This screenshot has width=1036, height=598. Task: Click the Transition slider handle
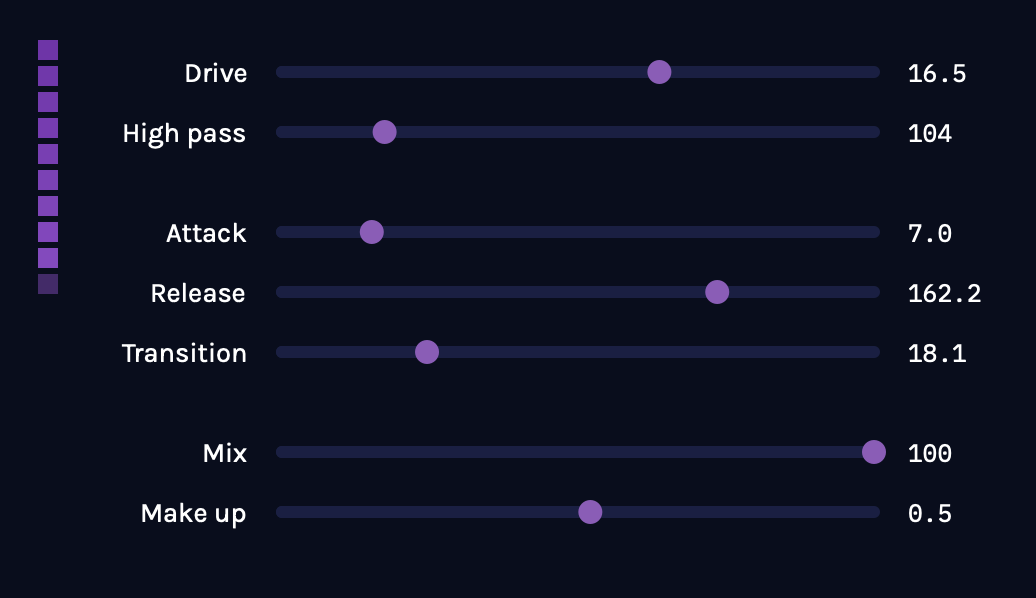[x=427, y=352]
